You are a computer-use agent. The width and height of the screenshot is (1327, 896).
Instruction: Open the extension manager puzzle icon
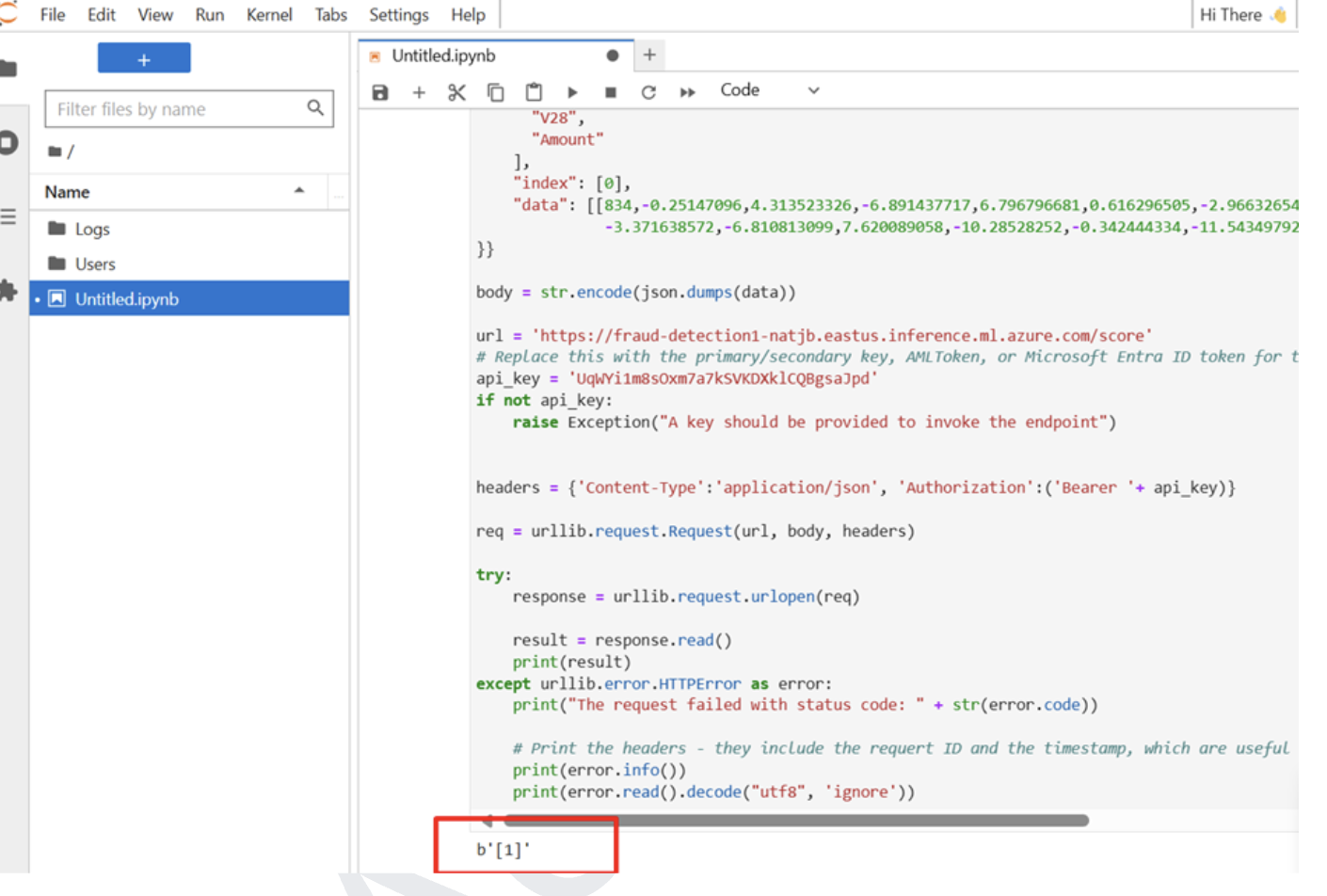(x=8, y=291)
